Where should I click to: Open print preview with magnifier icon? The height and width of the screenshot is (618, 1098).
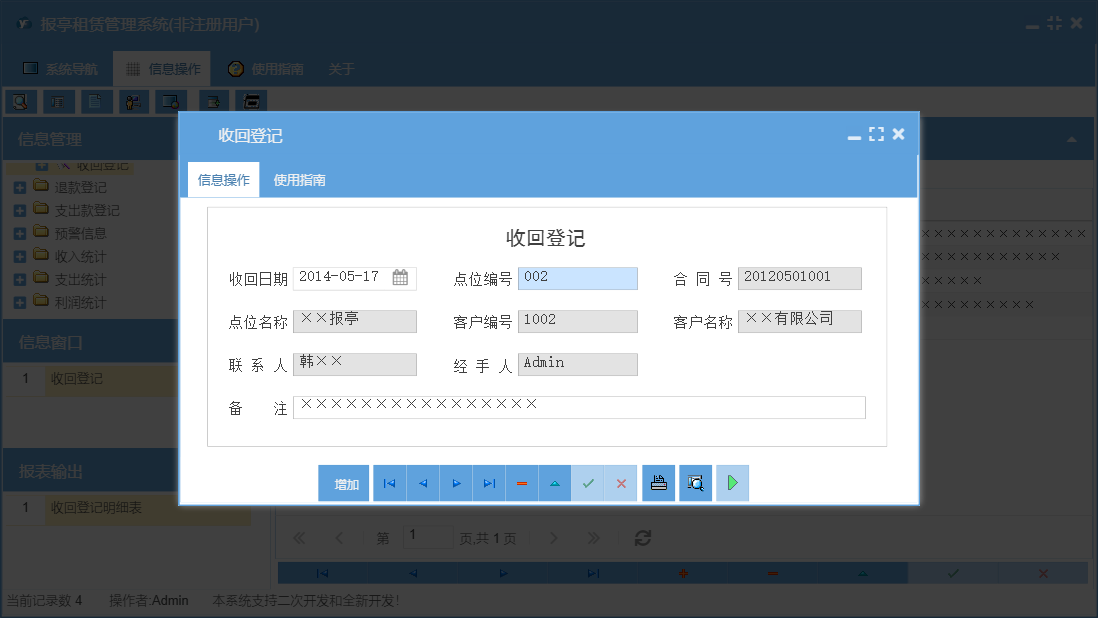click(x=695, y=483)
